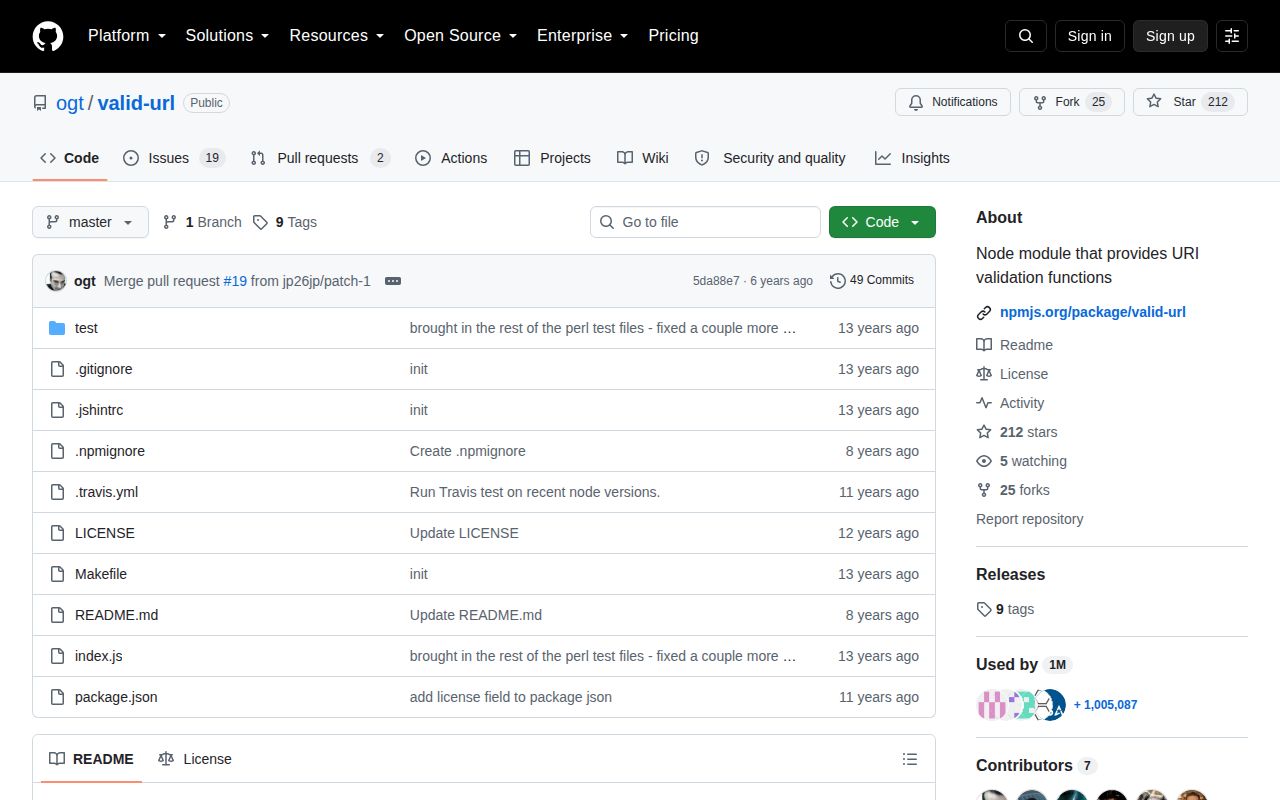This screenshot has width=1280, height=800.
Task: Open the .npmignore file
Action: coord(110,451)
